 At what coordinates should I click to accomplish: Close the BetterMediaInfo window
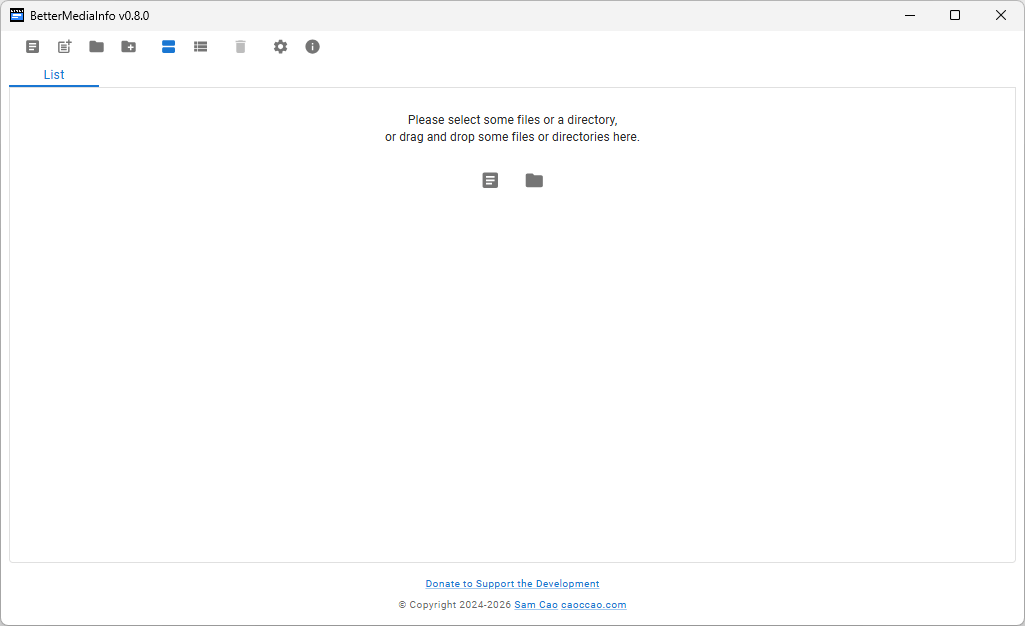(x=1001, y=15)
